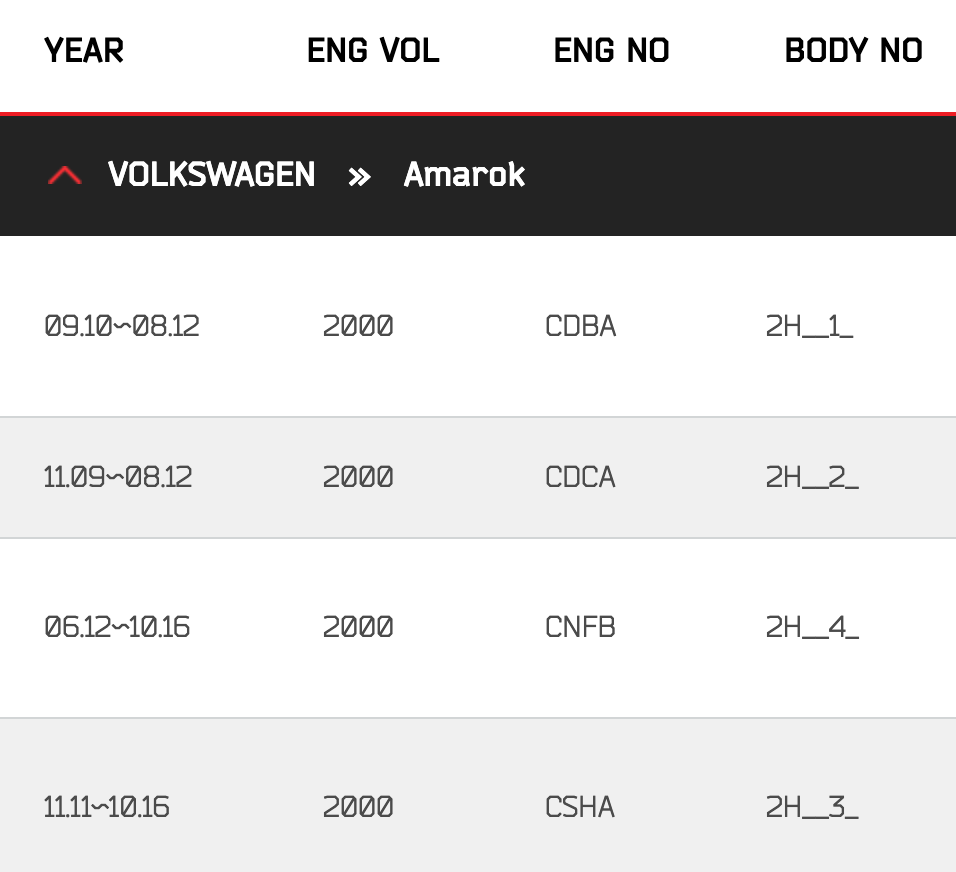Screen dimensions: 956x872
Task: Click body number 2H__2_
Action: [812, 477]
